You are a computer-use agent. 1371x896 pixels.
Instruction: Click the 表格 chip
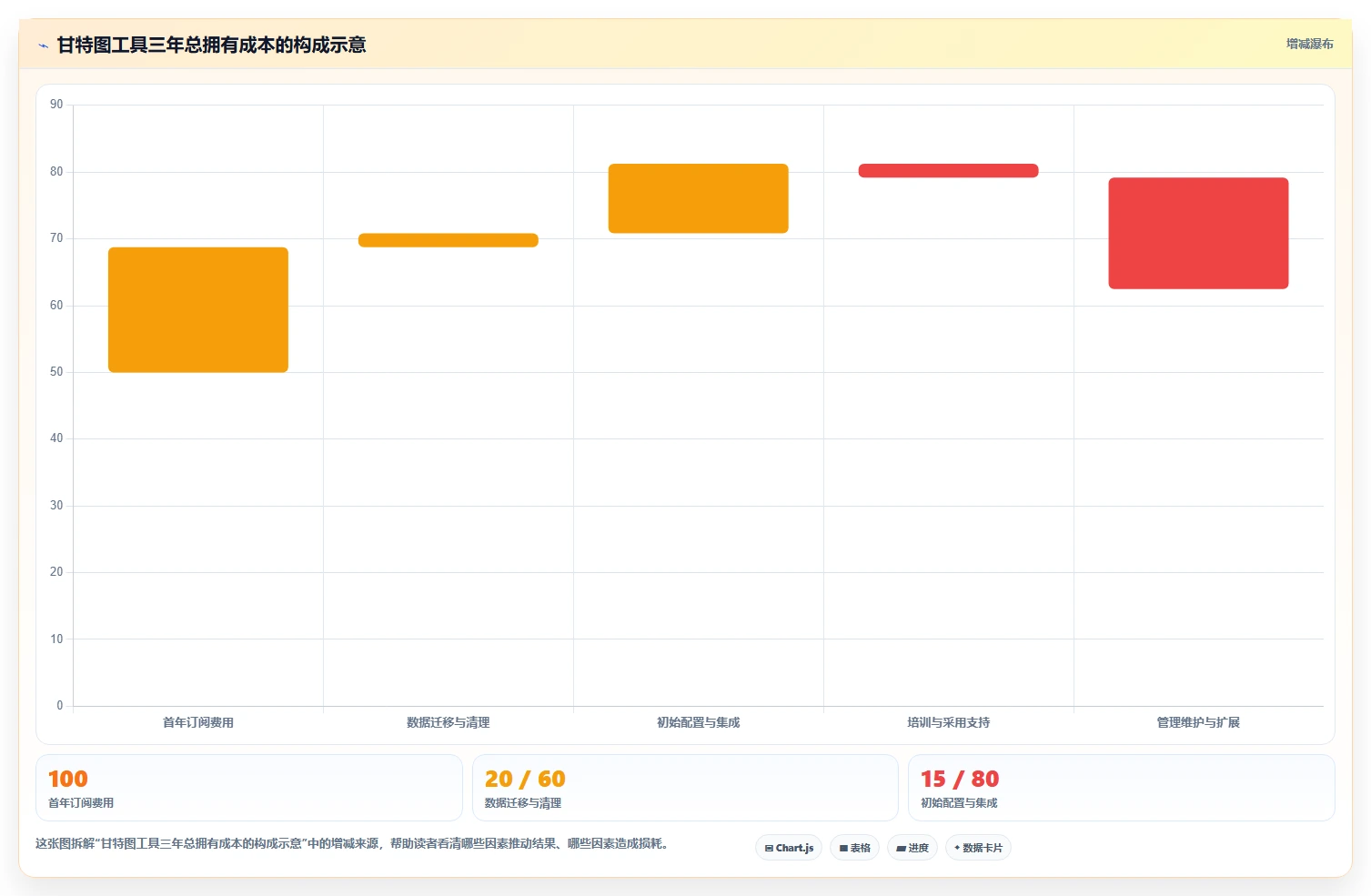point(854,848)
